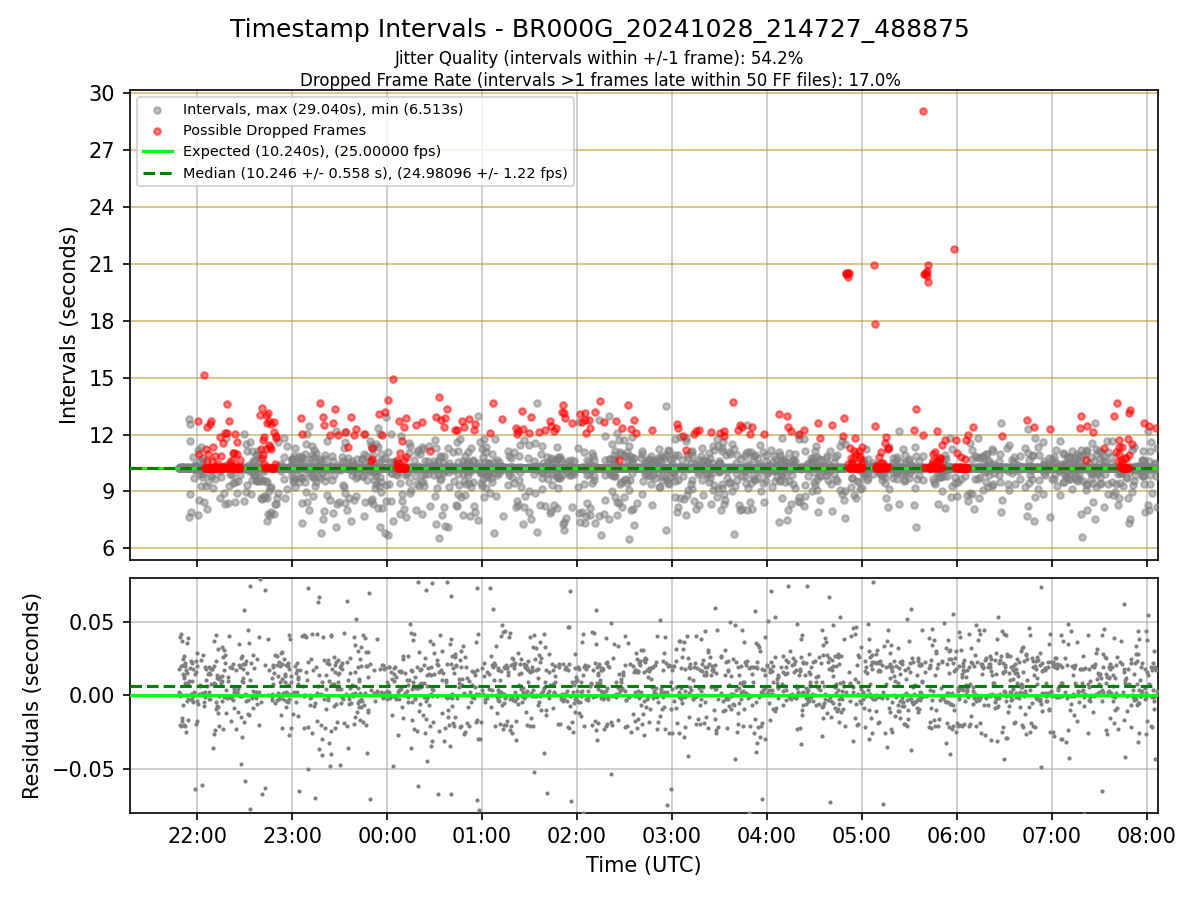1200x900 pixels.
Task: Click the 27 tick on intervals axis
Action: (x=103, y=151)
